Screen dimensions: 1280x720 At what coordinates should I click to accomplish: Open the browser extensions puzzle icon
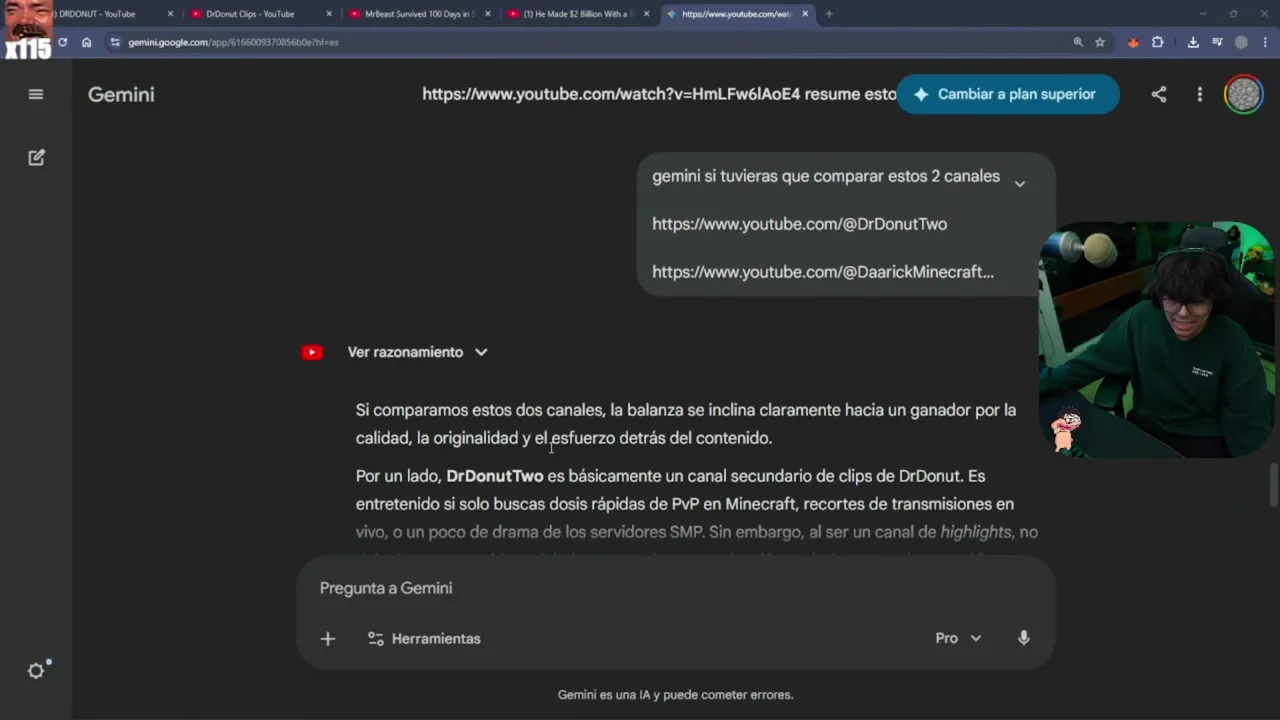(1158, 42)
